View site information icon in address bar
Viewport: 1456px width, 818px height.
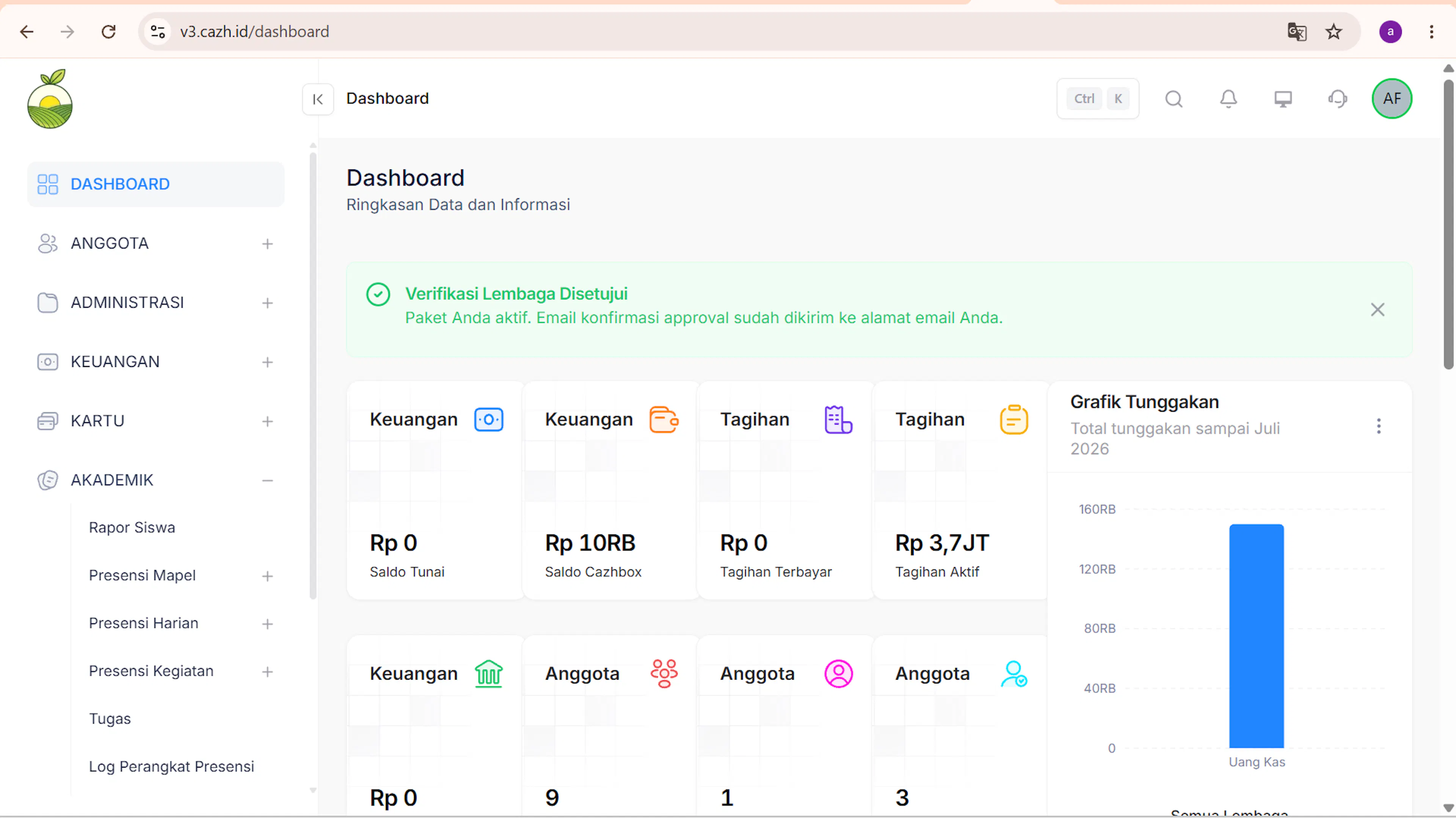[x=158, y=31]
